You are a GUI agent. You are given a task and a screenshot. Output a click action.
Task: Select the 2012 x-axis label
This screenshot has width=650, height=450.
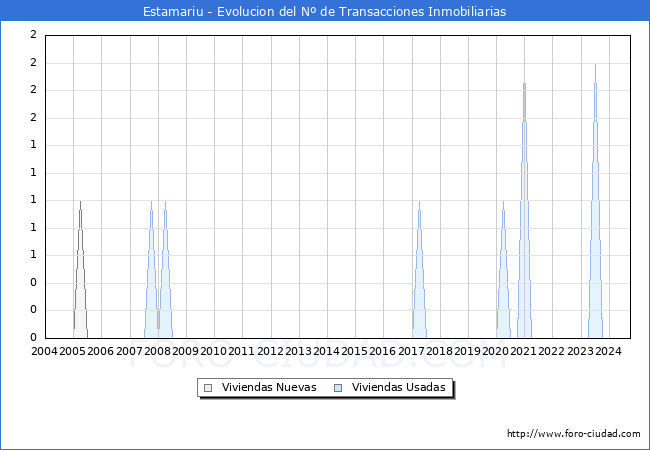[270, 351]
